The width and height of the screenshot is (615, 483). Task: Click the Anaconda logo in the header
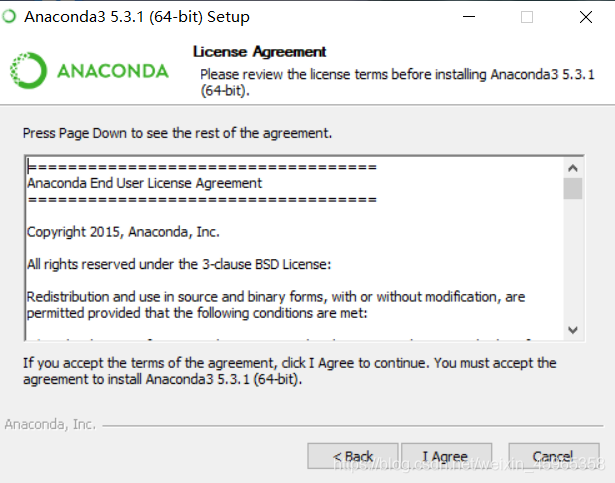pos(89,71)
